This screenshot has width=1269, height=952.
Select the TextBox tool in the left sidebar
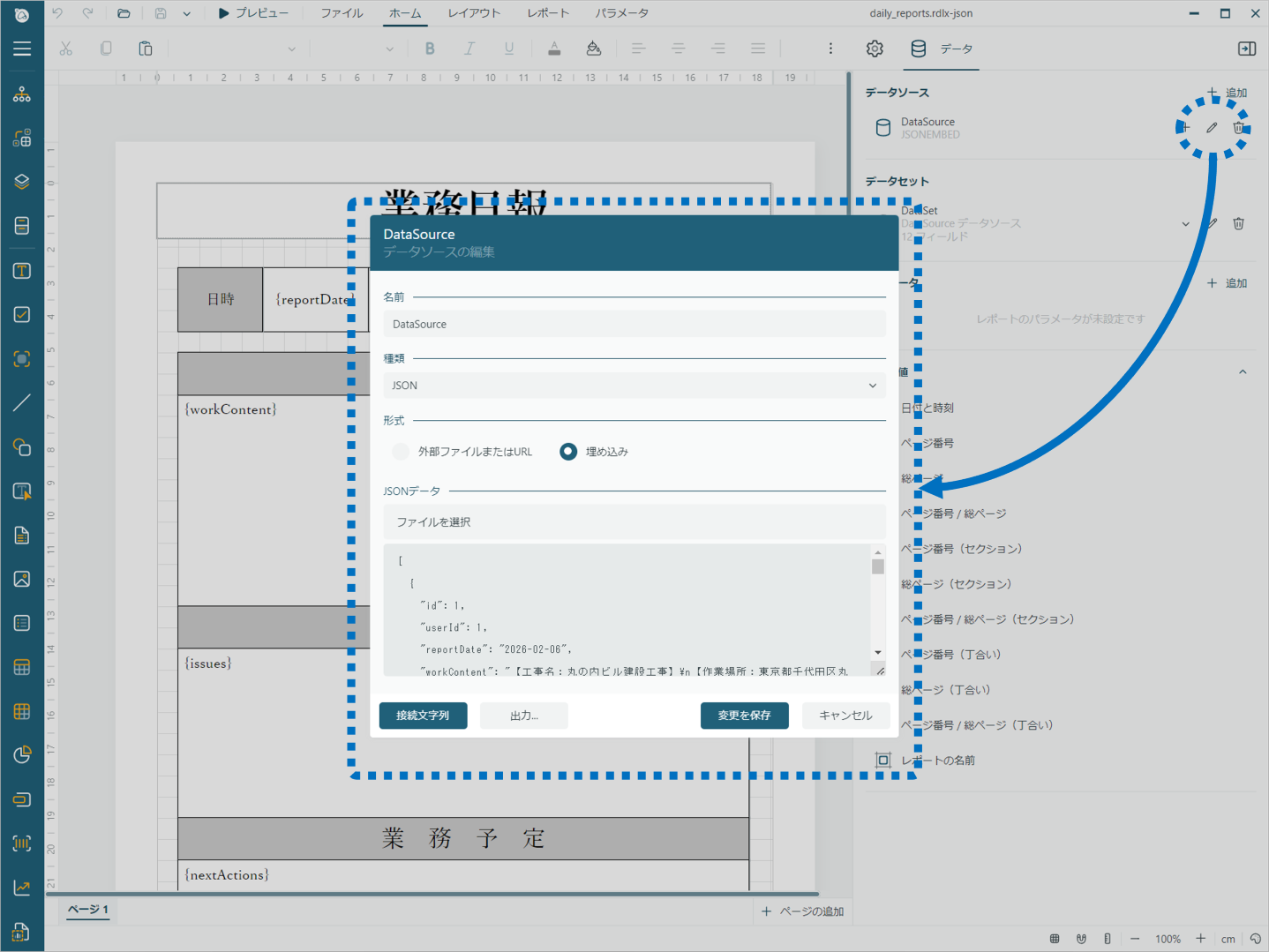click(x=22, y=271)
